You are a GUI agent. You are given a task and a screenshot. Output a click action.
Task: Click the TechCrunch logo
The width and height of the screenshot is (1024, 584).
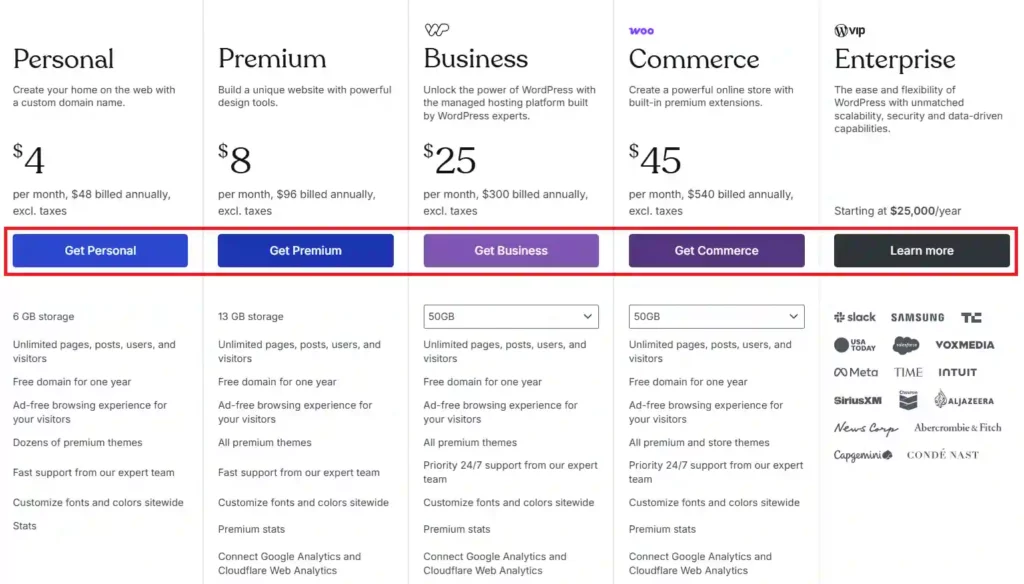pyautogui.click(x=971, y=317)
